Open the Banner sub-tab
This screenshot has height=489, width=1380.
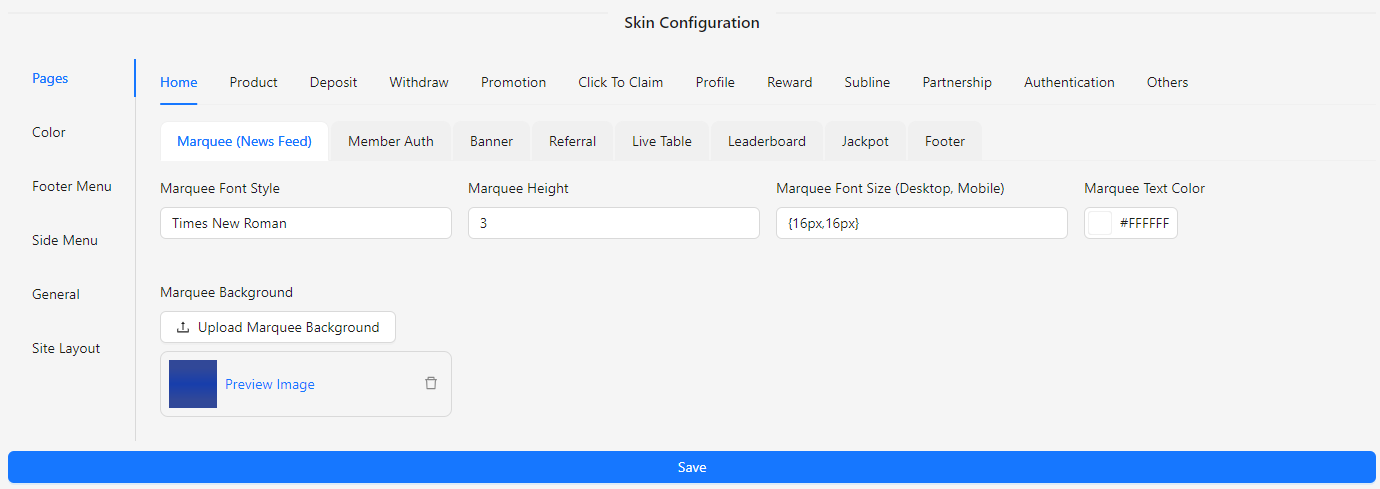coord(491,141)
